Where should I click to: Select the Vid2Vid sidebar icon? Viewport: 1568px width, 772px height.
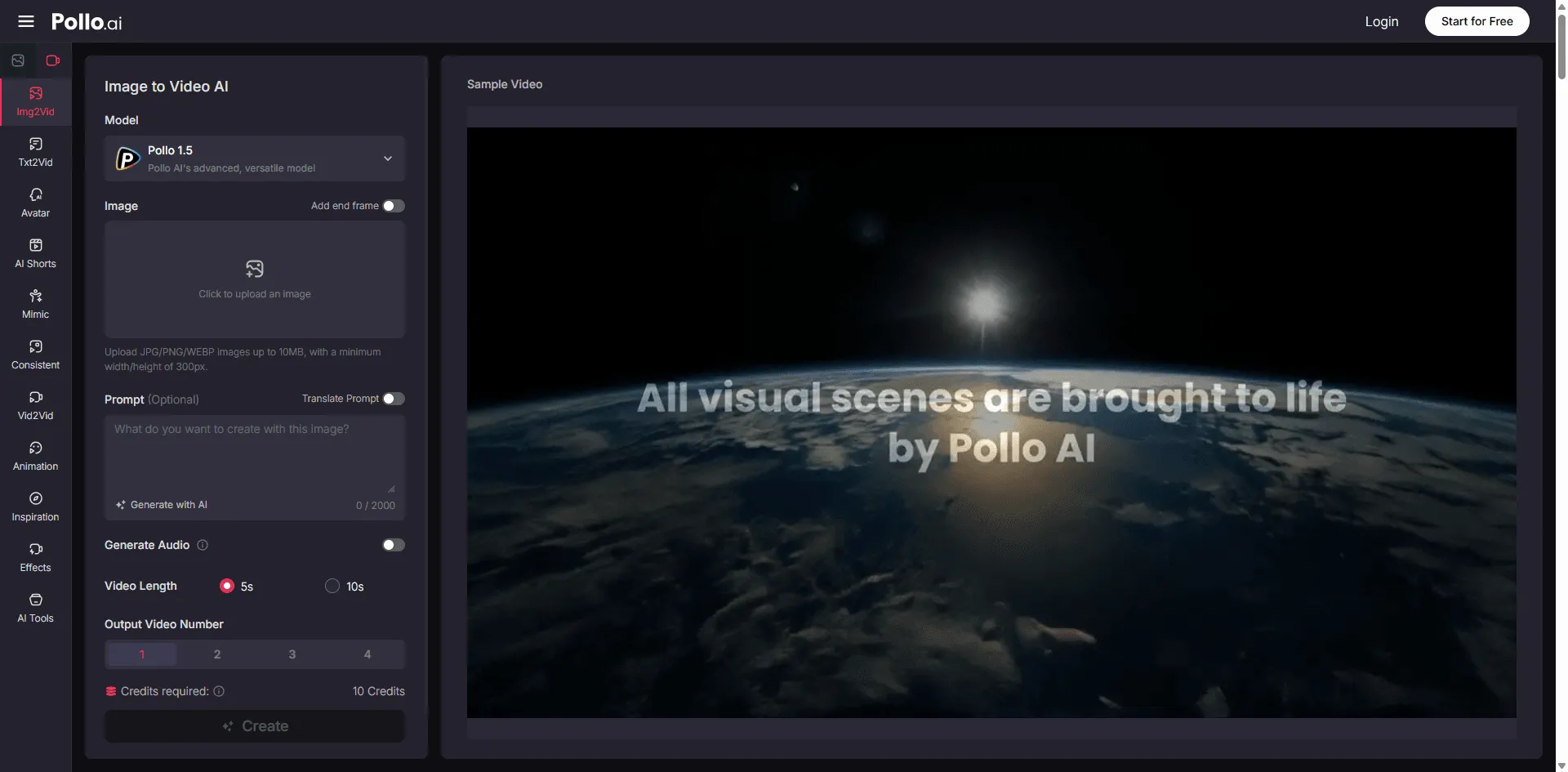36,405
